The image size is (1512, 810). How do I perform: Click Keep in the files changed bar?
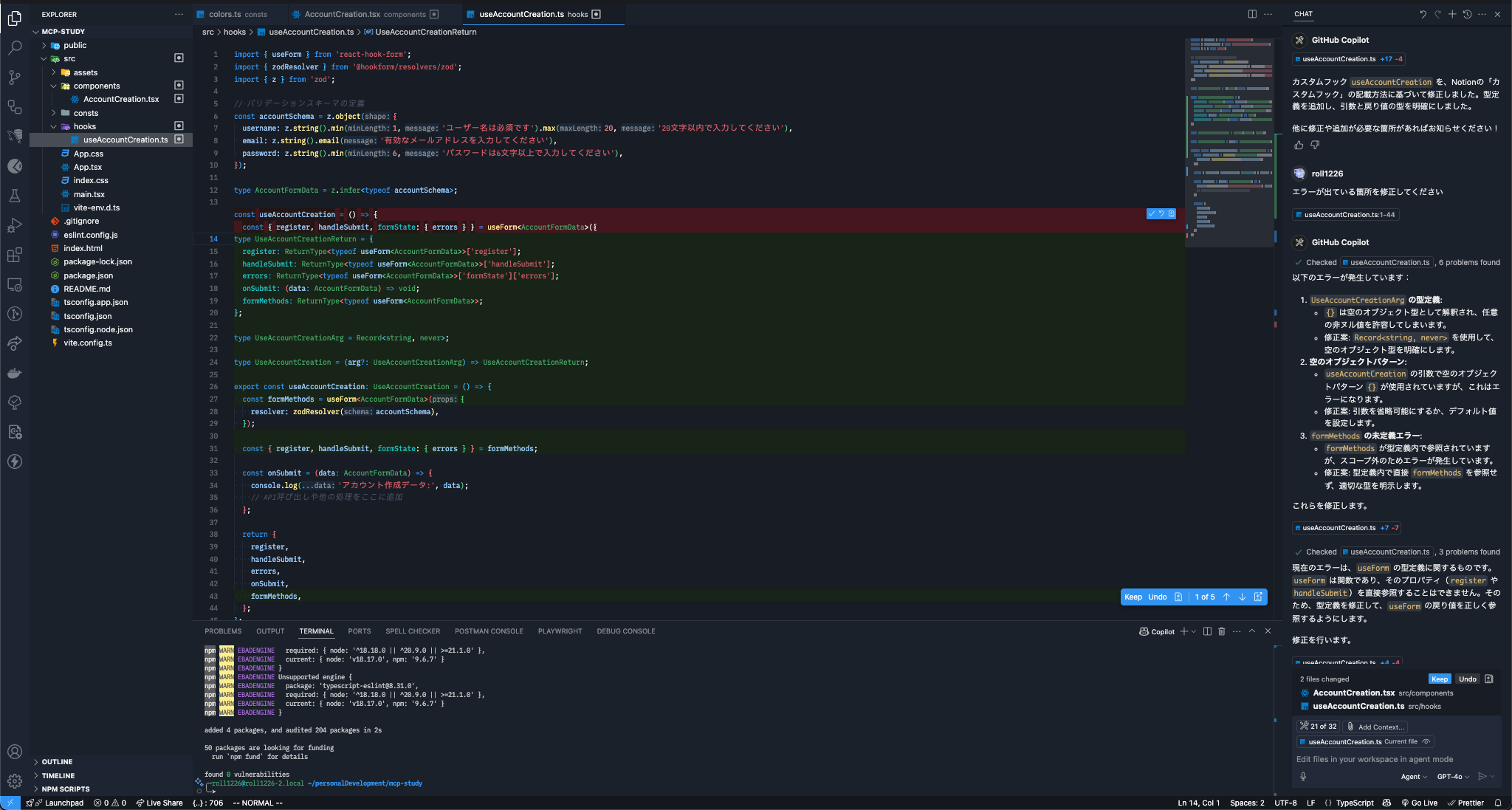pos(1439,679)
